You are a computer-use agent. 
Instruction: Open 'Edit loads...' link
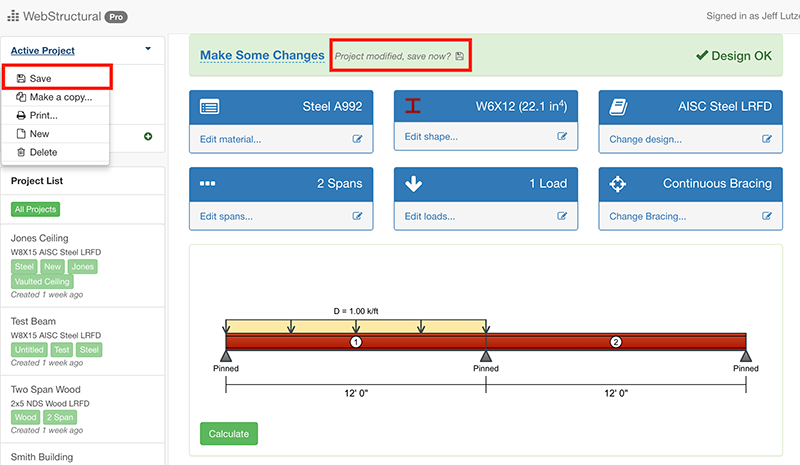430,216
